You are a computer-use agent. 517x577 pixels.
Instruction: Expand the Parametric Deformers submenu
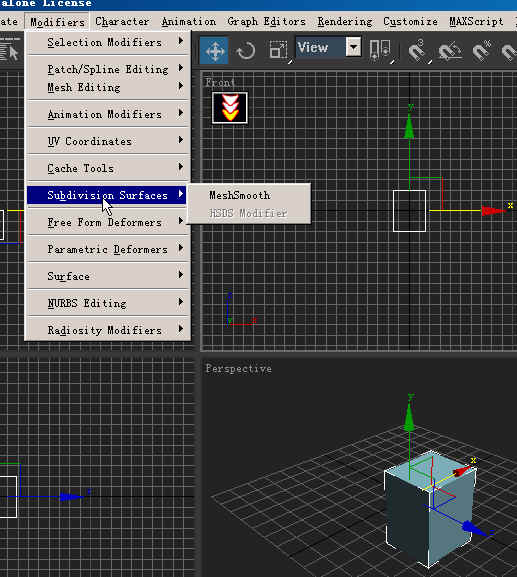point(108,249)
